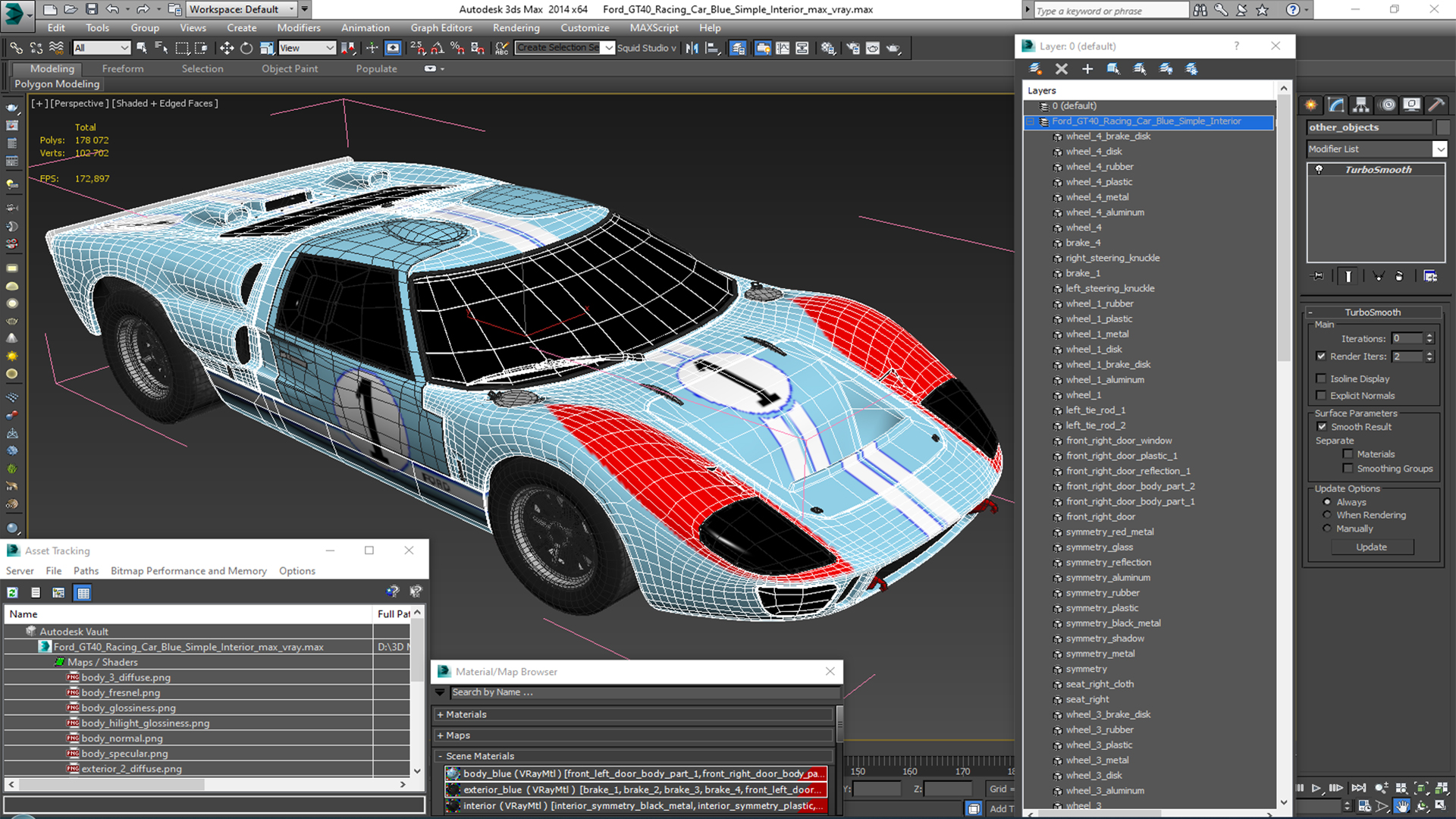Click the Angle Snap toggle icon
1456x819 pixels.
click(x=438, y=48)
